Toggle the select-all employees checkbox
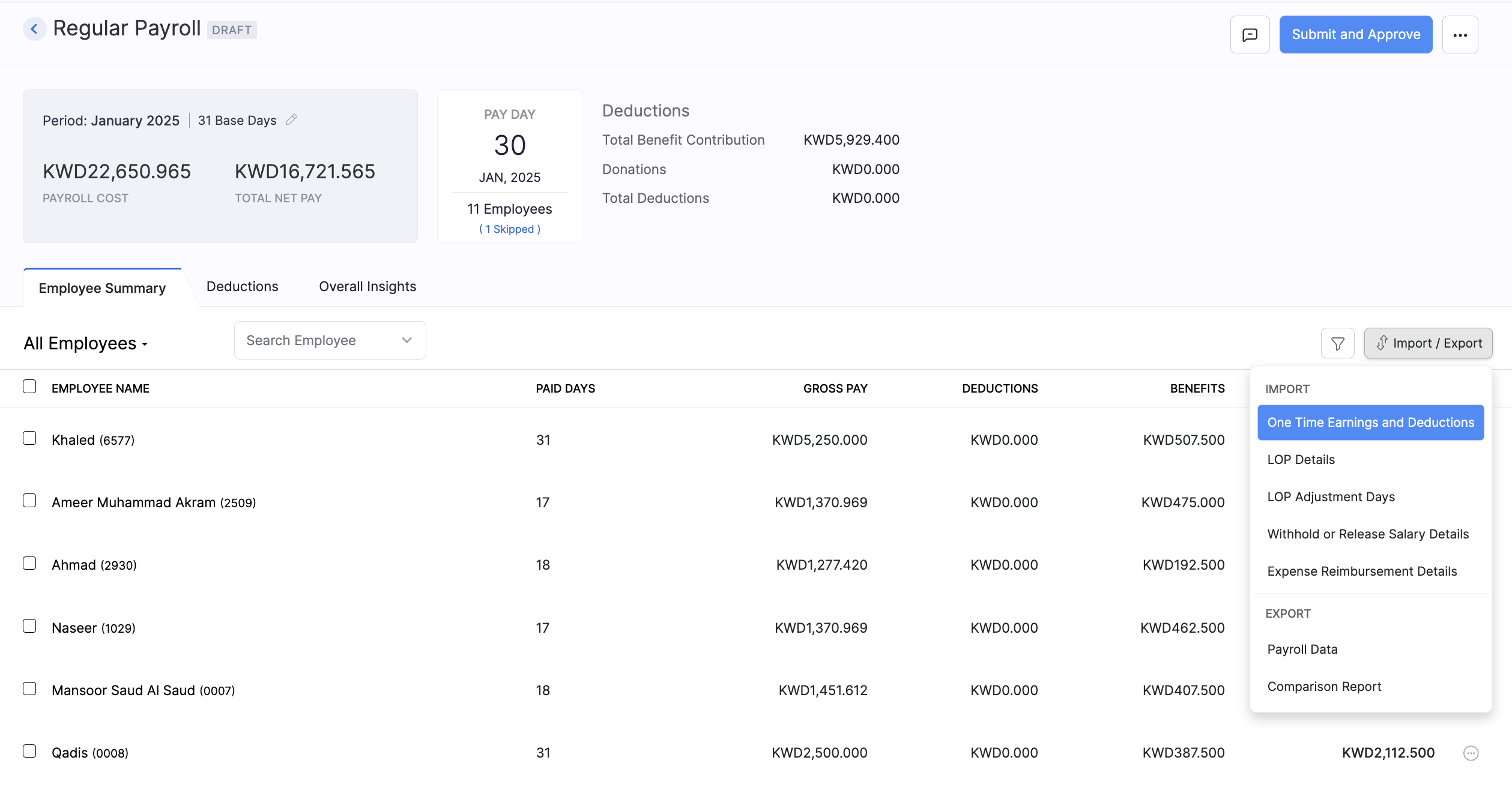The image size is (1512, 796). tap(29, 387)
